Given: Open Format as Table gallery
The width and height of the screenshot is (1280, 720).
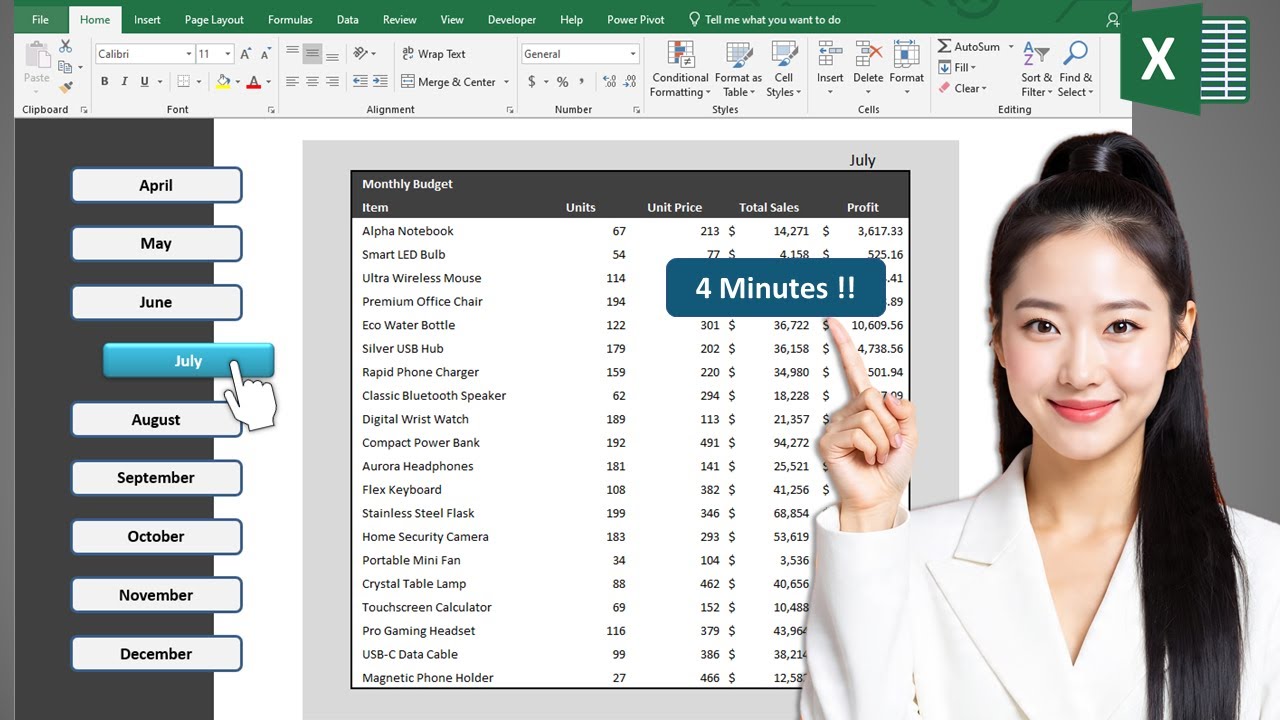Looking at the screenshot, I should pyautogui.click(x=738, y=69).
